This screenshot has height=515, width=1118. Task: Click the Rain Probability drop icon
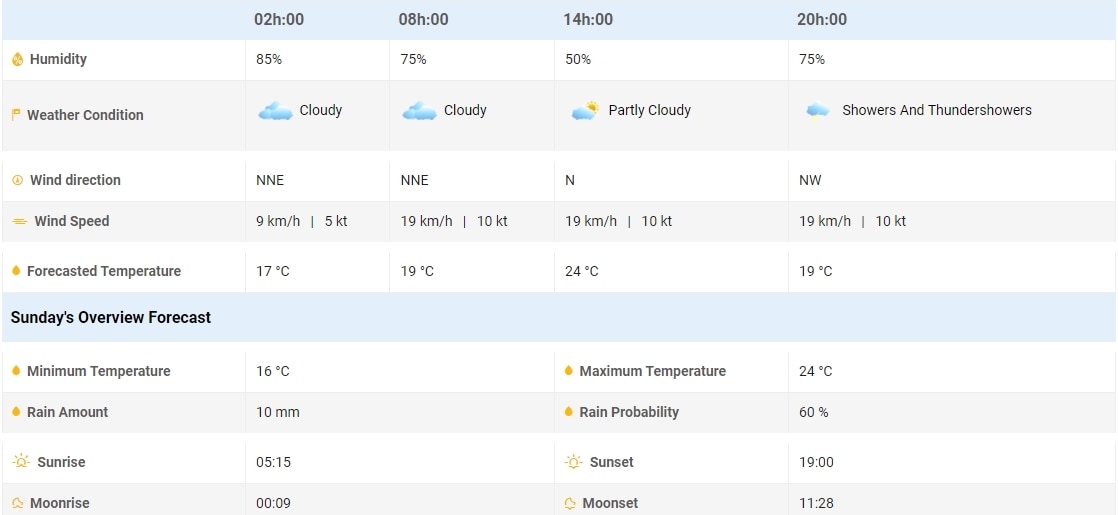click(x=569, y=412)
